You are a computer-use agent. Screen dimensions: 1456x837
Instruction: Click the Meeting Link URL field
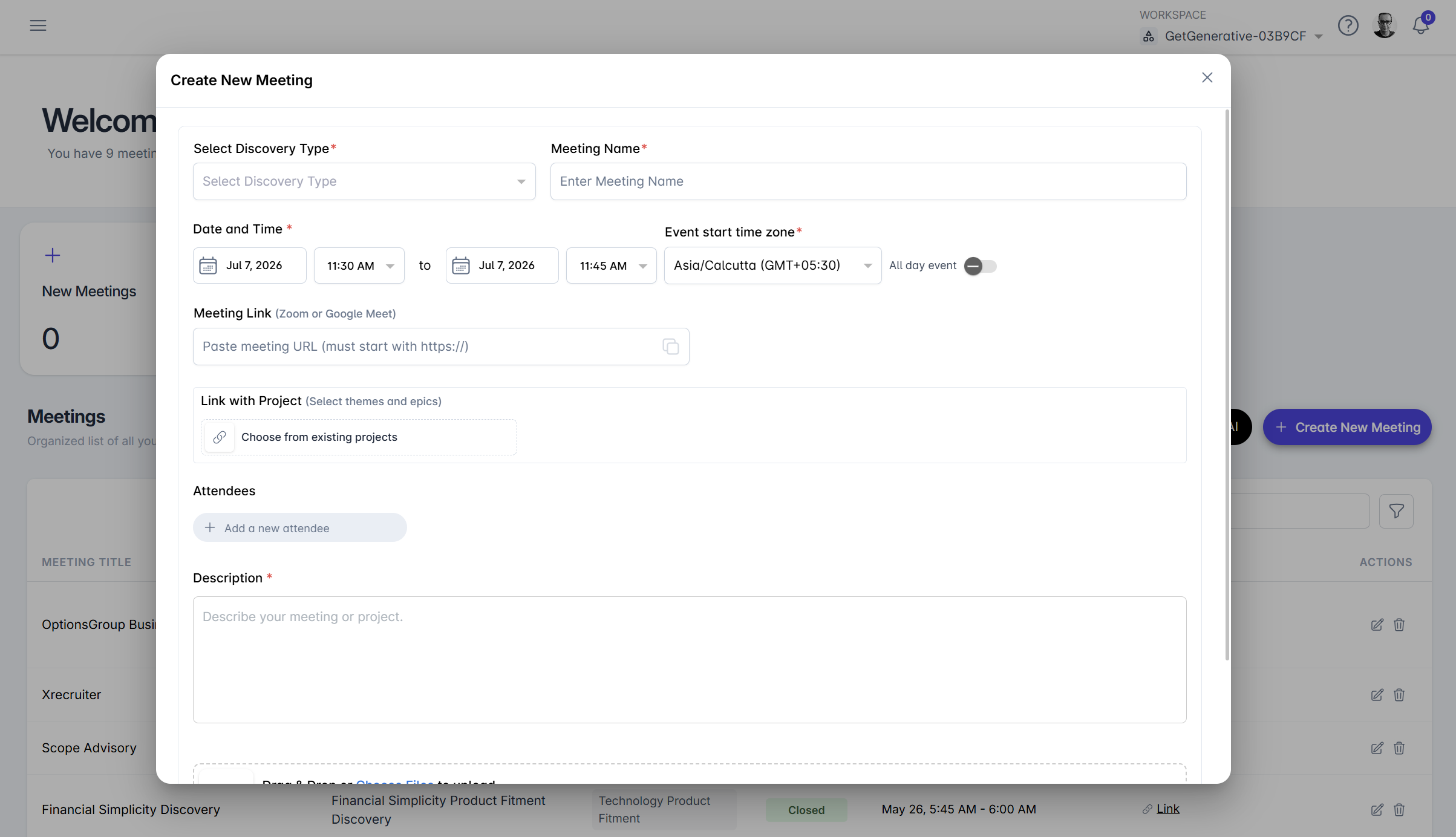point(441,347)
